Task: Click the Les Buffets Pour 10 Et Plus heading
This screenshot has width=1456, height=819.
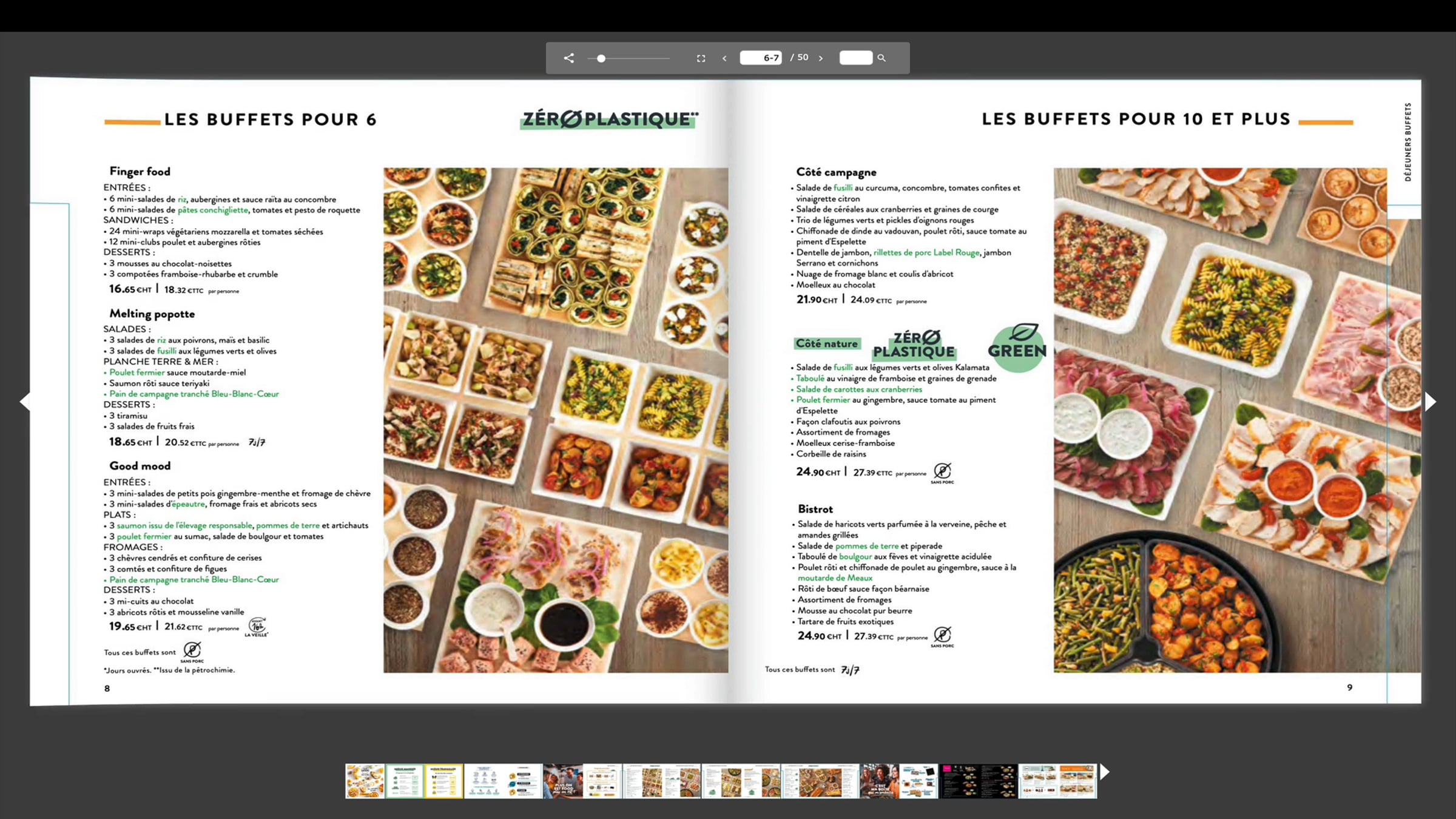Action: (1136, 119)
